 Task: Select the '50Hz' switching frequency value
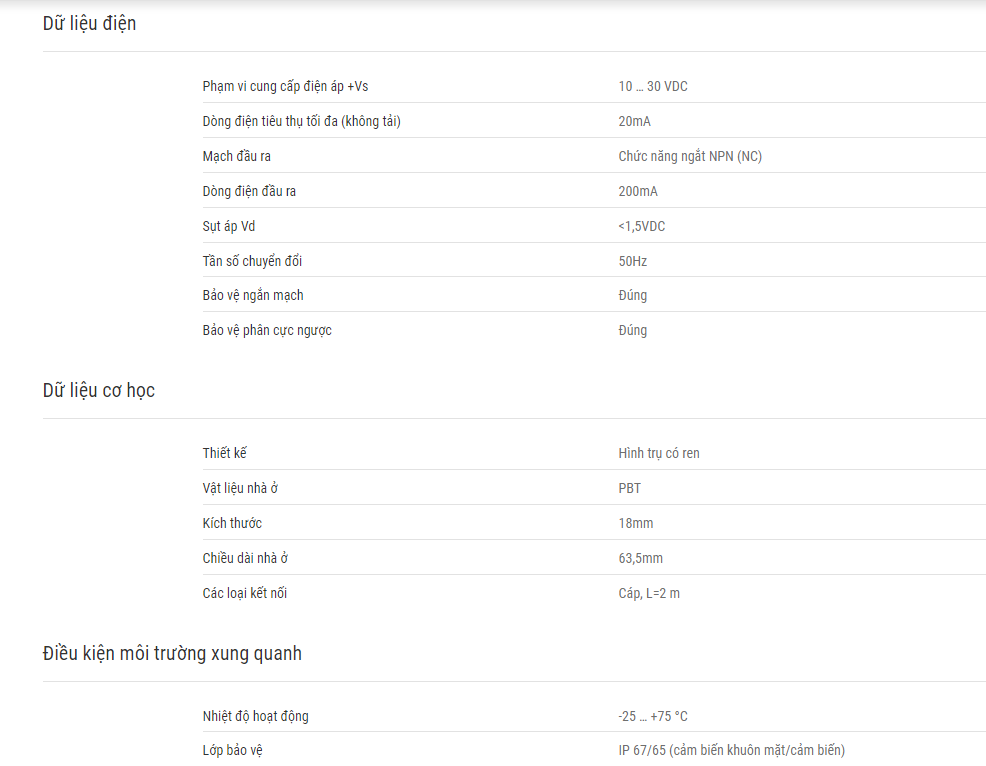click(x=633, y=262)
